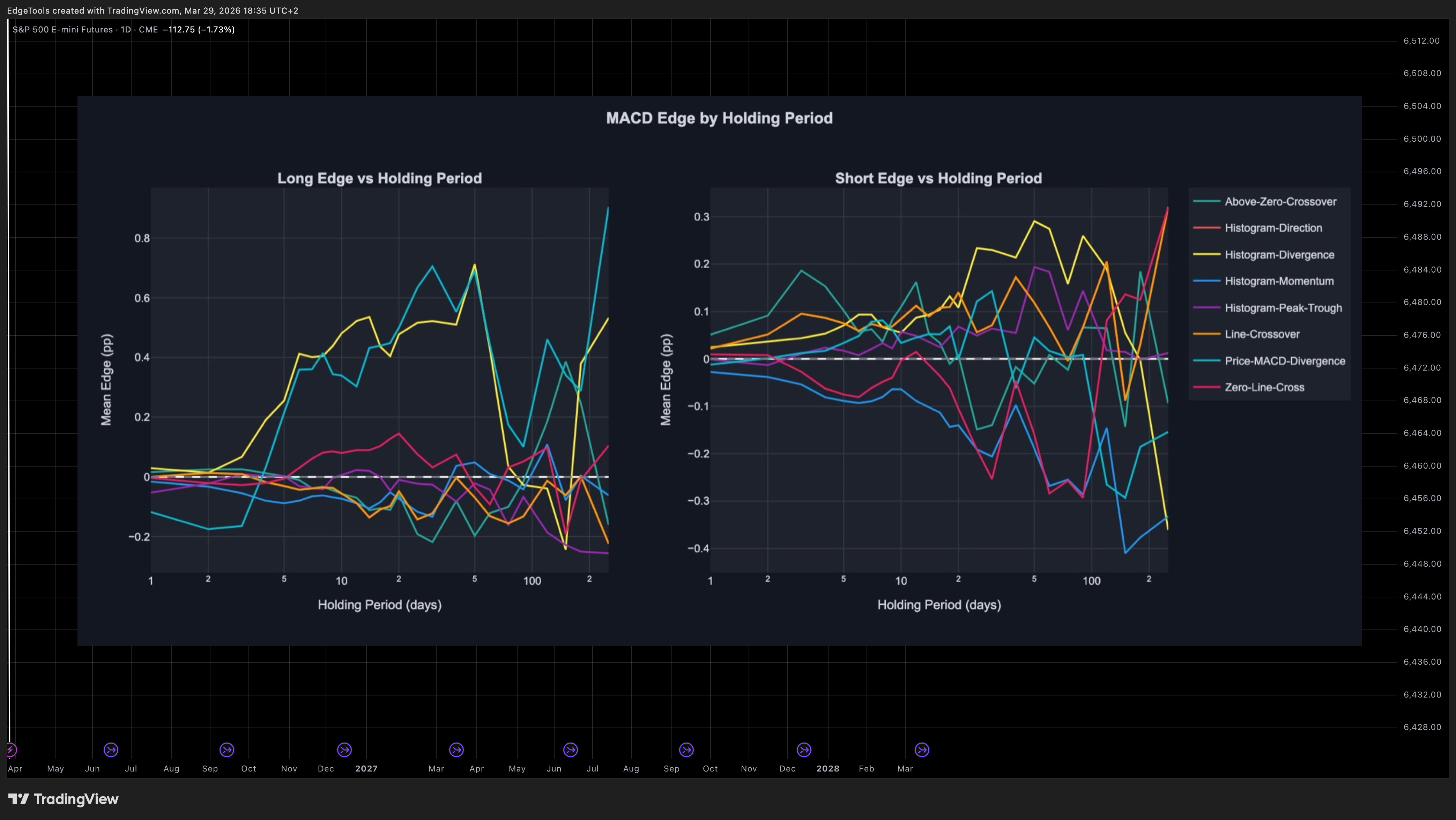Toggle the Zero-Line-Cross legend series
1456x820 pixels.
(x=1249, y=388)
